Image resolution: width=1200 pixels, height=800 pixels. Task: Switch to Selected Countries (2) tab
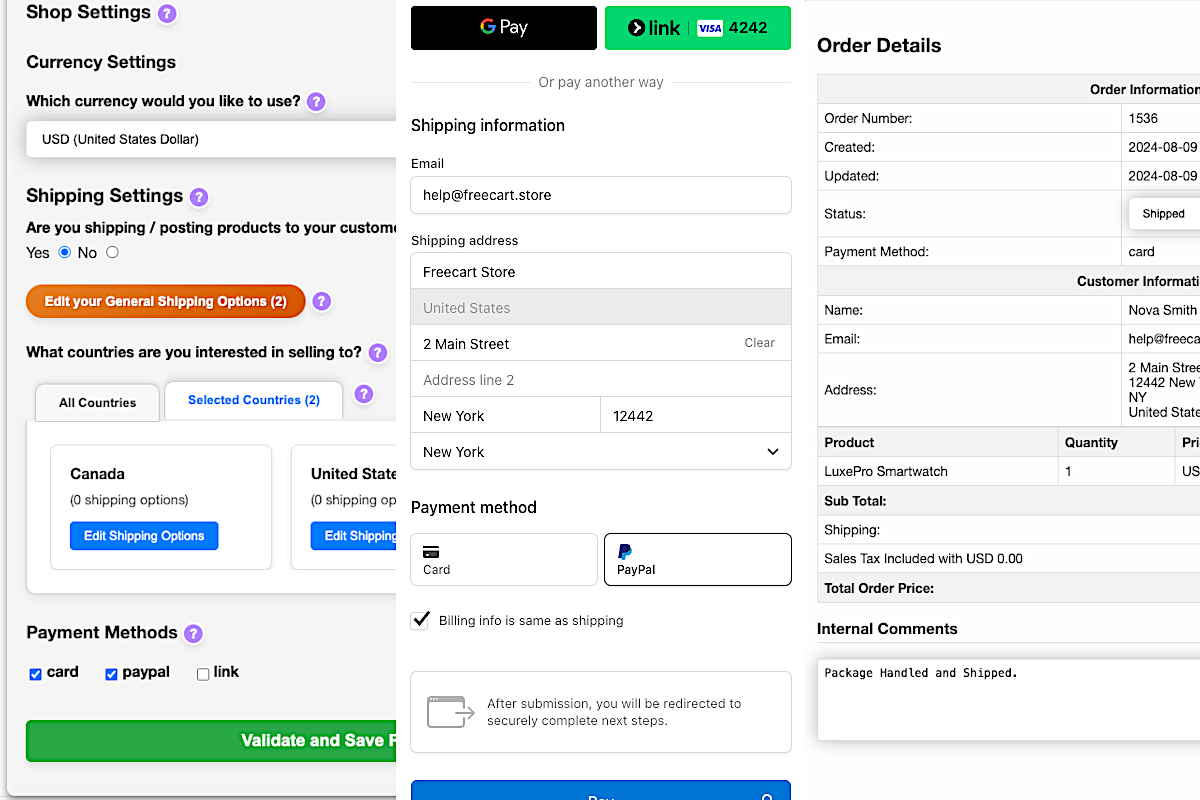[x=254, y=400]
